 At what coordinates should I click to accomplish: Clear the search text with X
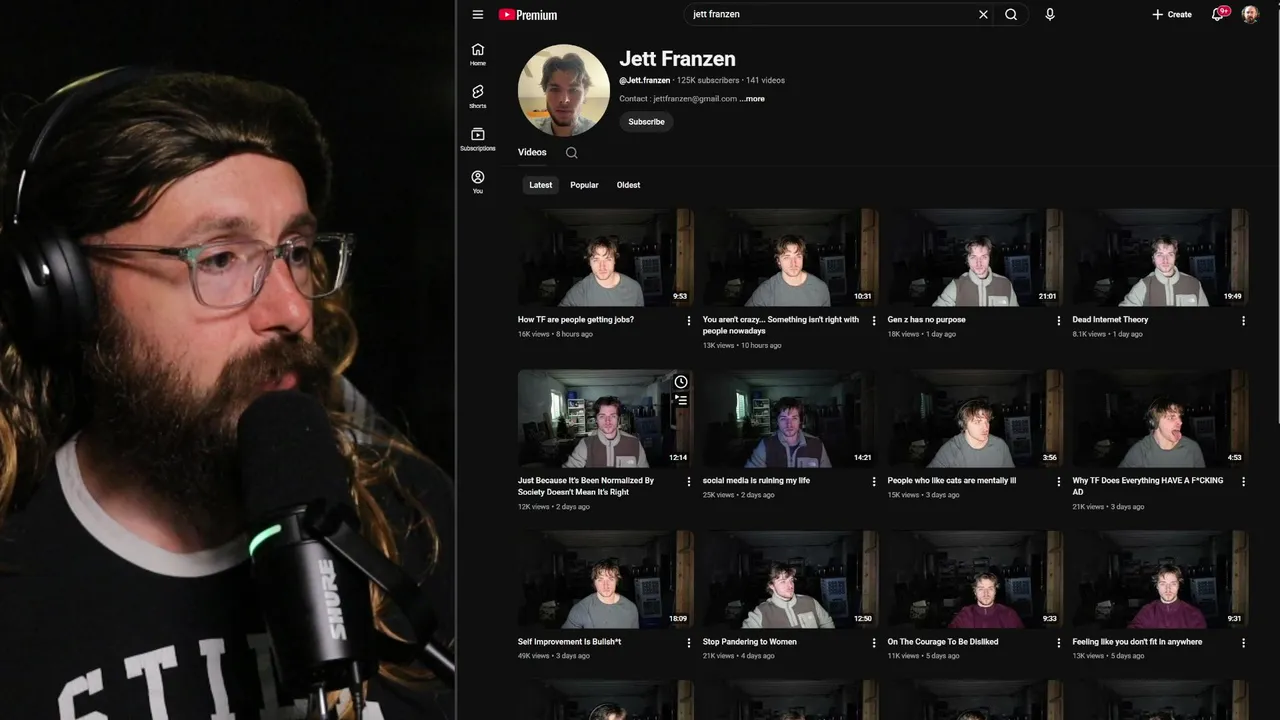983,15
